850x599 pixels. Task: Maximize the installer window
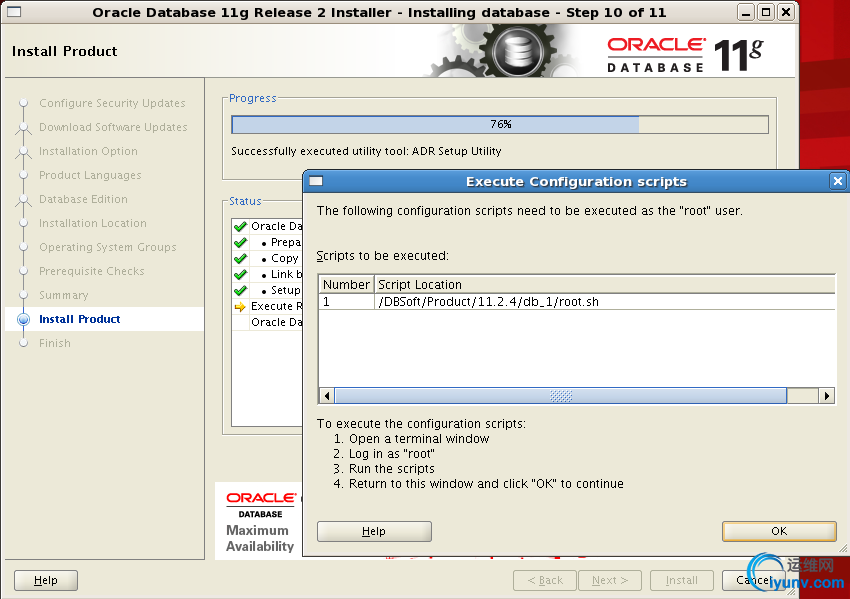766,12
